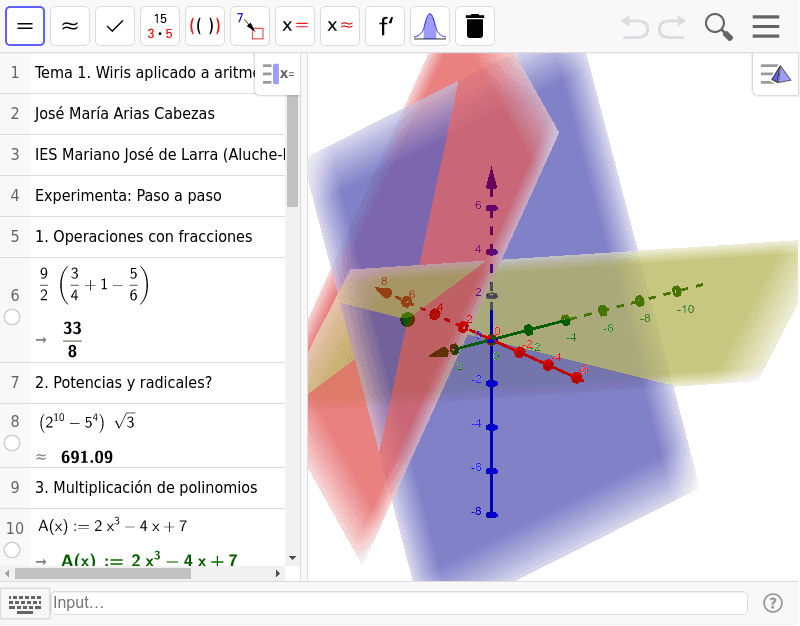This screenshot has height=626, width=800.
Task: Select the Evaluate tool
Action: coord(26,26)
